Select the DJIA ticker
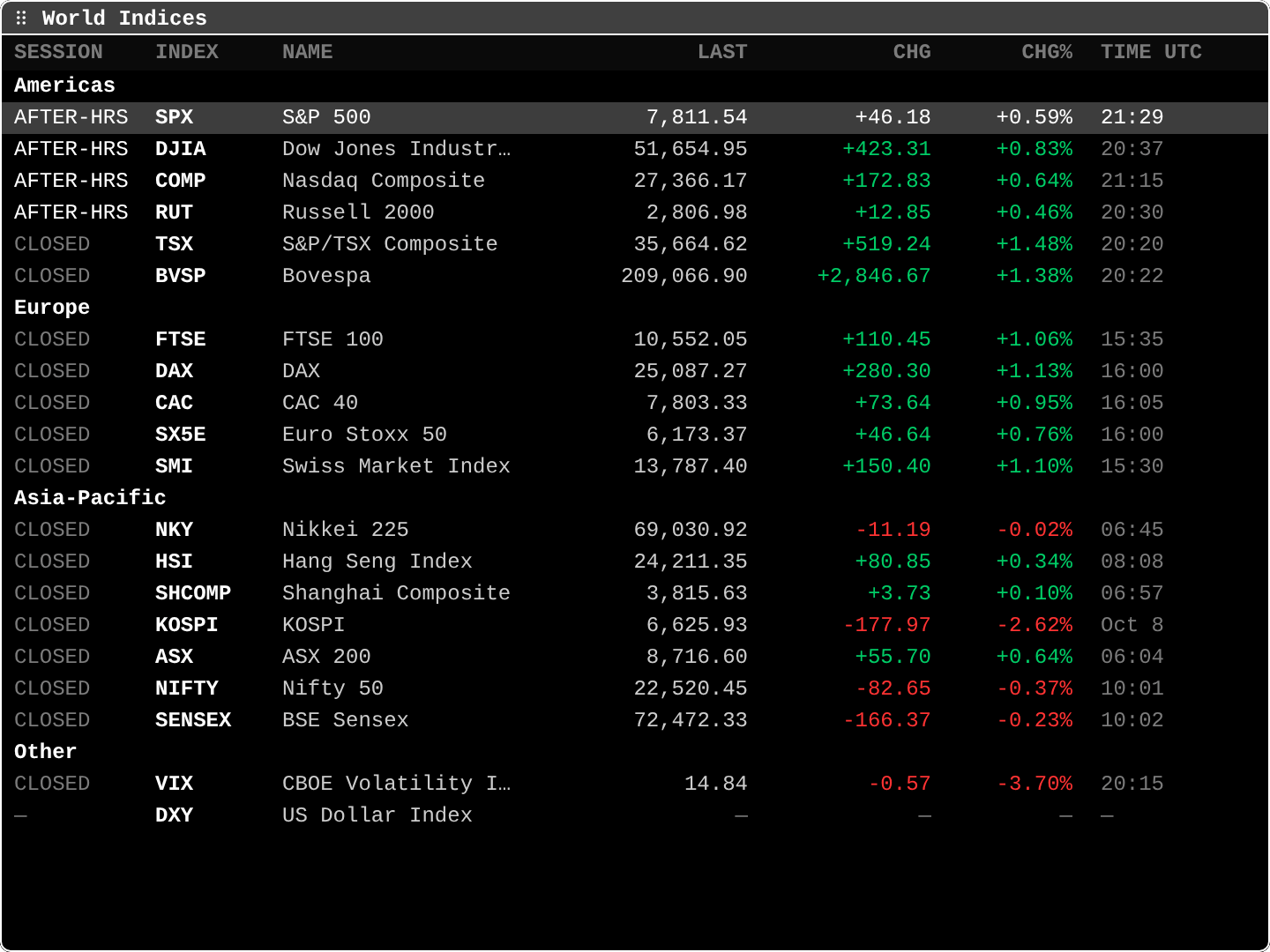This screenshot has height=952, width=1270. (x=181, y=149)
